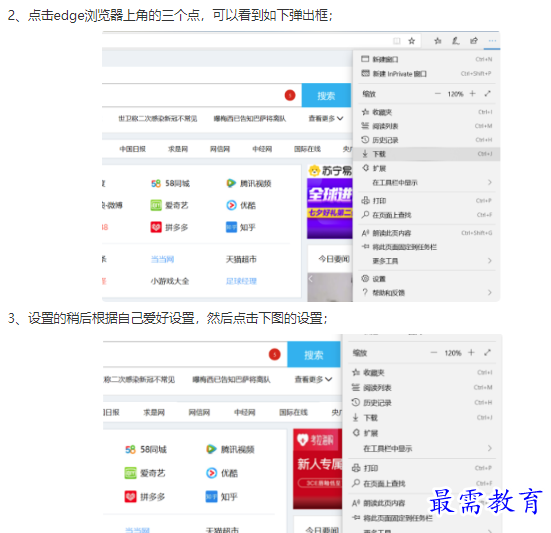Expand 帮助和反馈 submenu in upper Edge menu
551x533 pixels.
[x=427, y=293]
